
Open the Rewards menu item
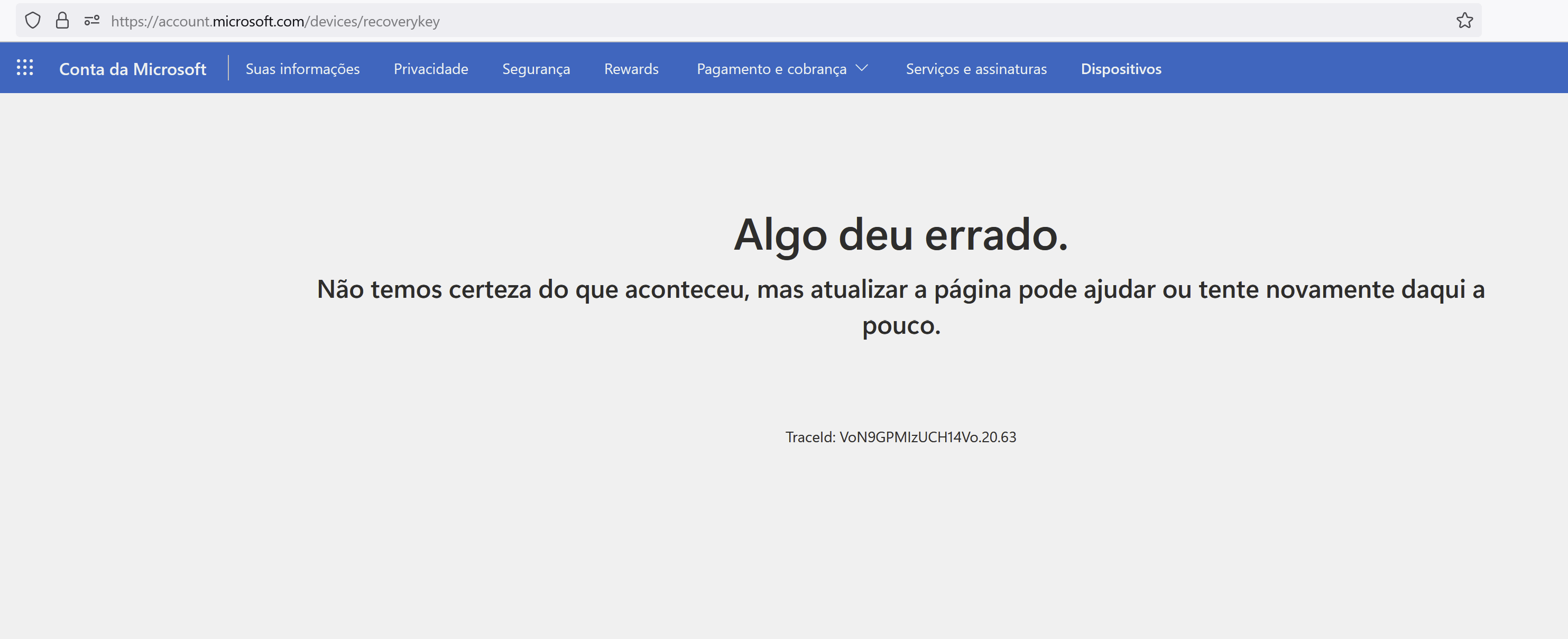click(631, 69)
